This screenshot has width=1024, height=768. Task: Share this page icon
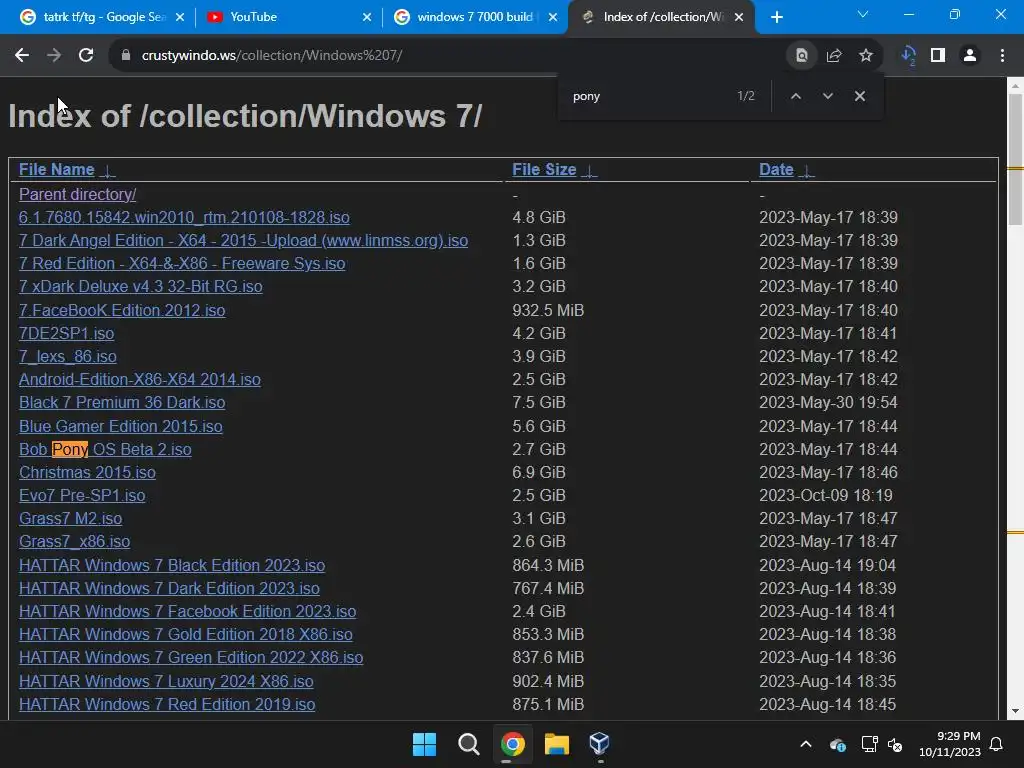834,56
